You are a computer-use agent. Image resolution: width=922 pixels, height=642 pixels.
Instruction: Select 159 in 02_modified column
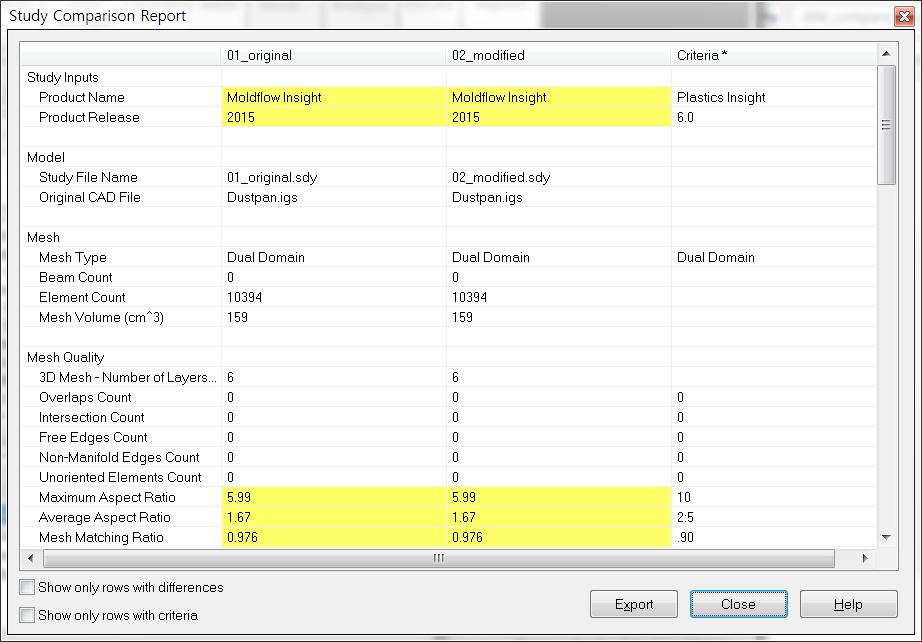click(x=559, y=317)
